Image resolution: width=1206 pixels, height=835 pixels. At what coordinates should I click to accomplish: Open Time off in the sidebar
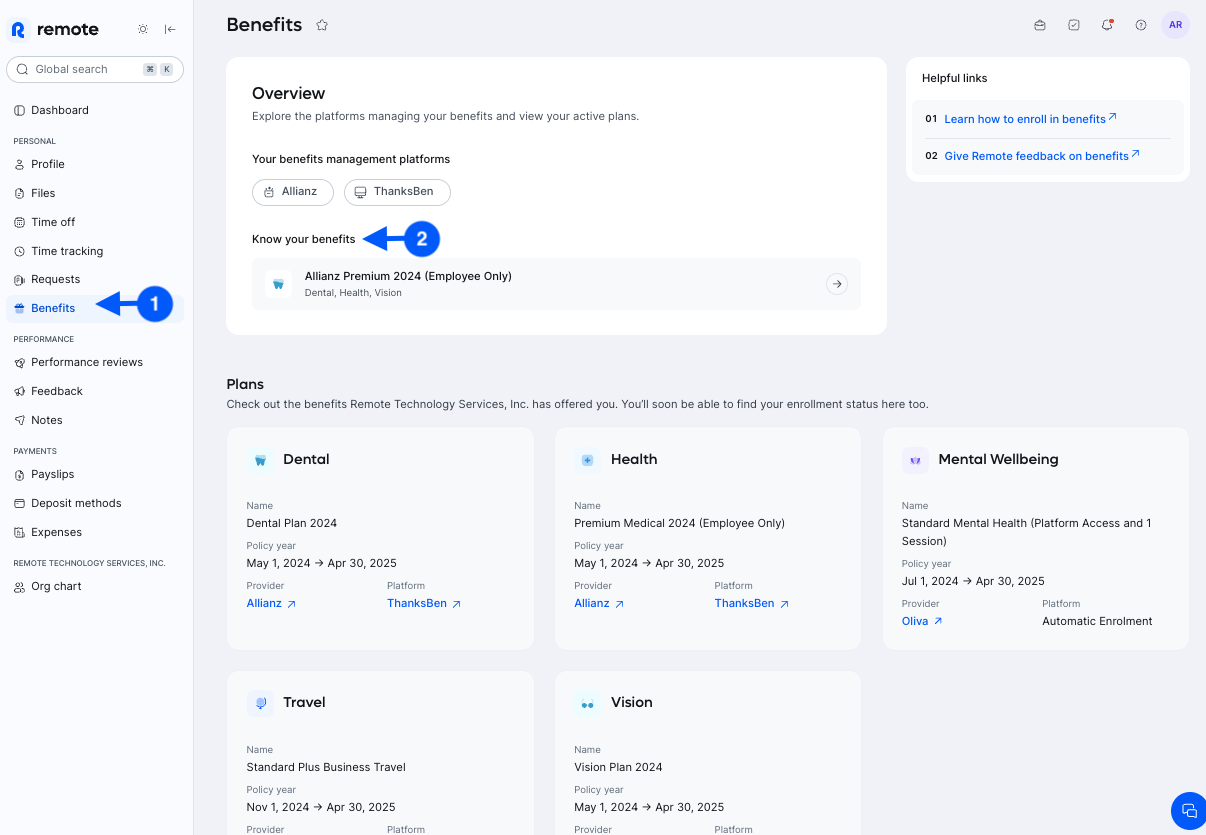(x=95, y=222)
